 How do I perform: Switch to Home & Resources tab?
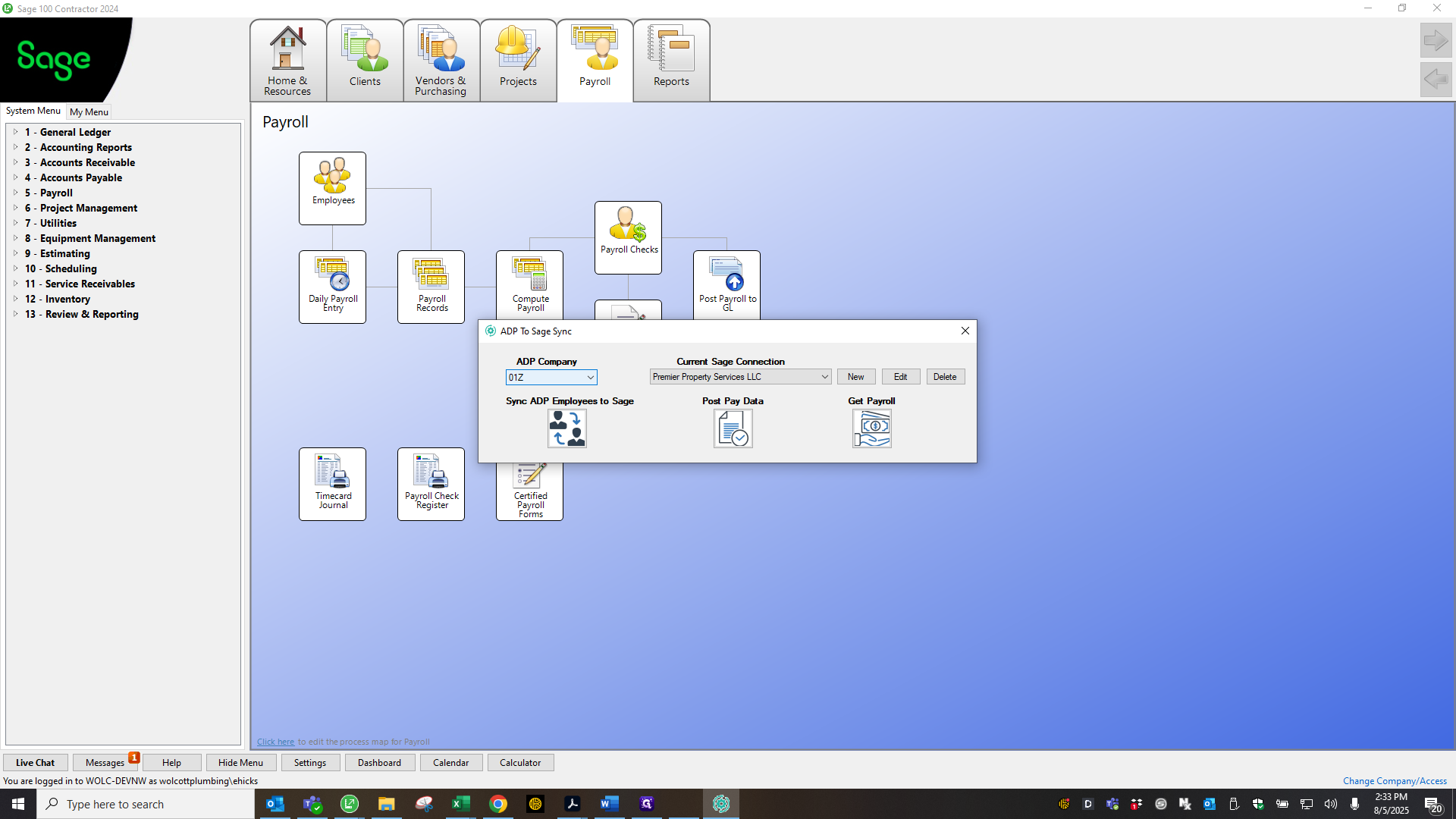click(x=287, y=61)
